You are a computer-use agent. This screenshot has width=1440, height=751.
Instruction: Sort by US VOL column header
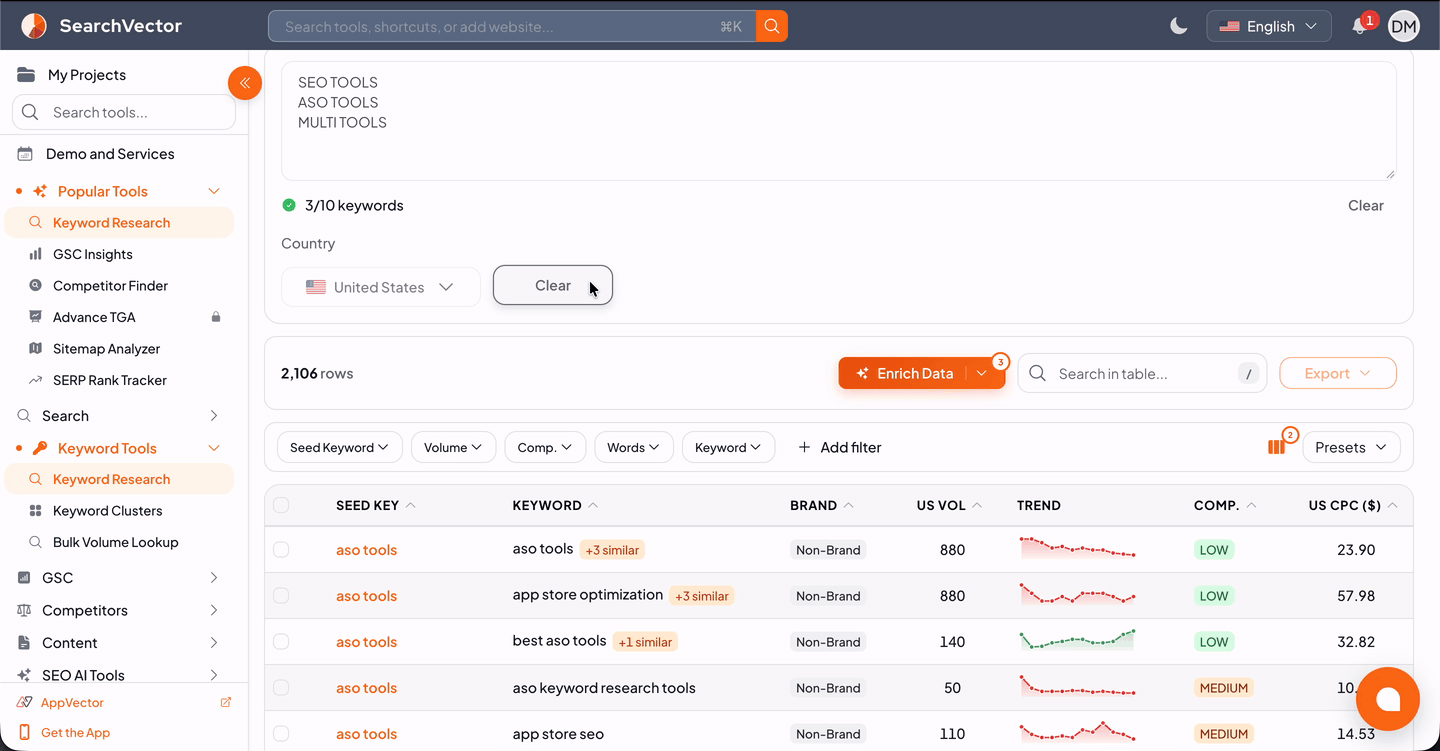[948, 505]
